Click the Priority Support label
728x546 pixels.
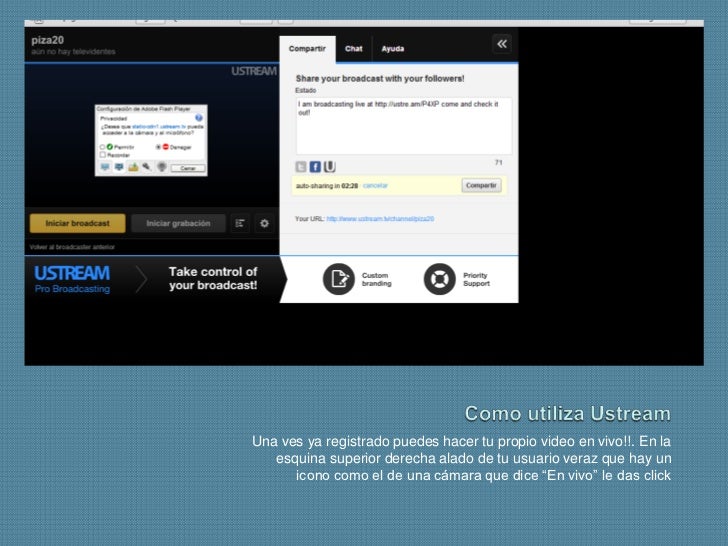point(476,280)
